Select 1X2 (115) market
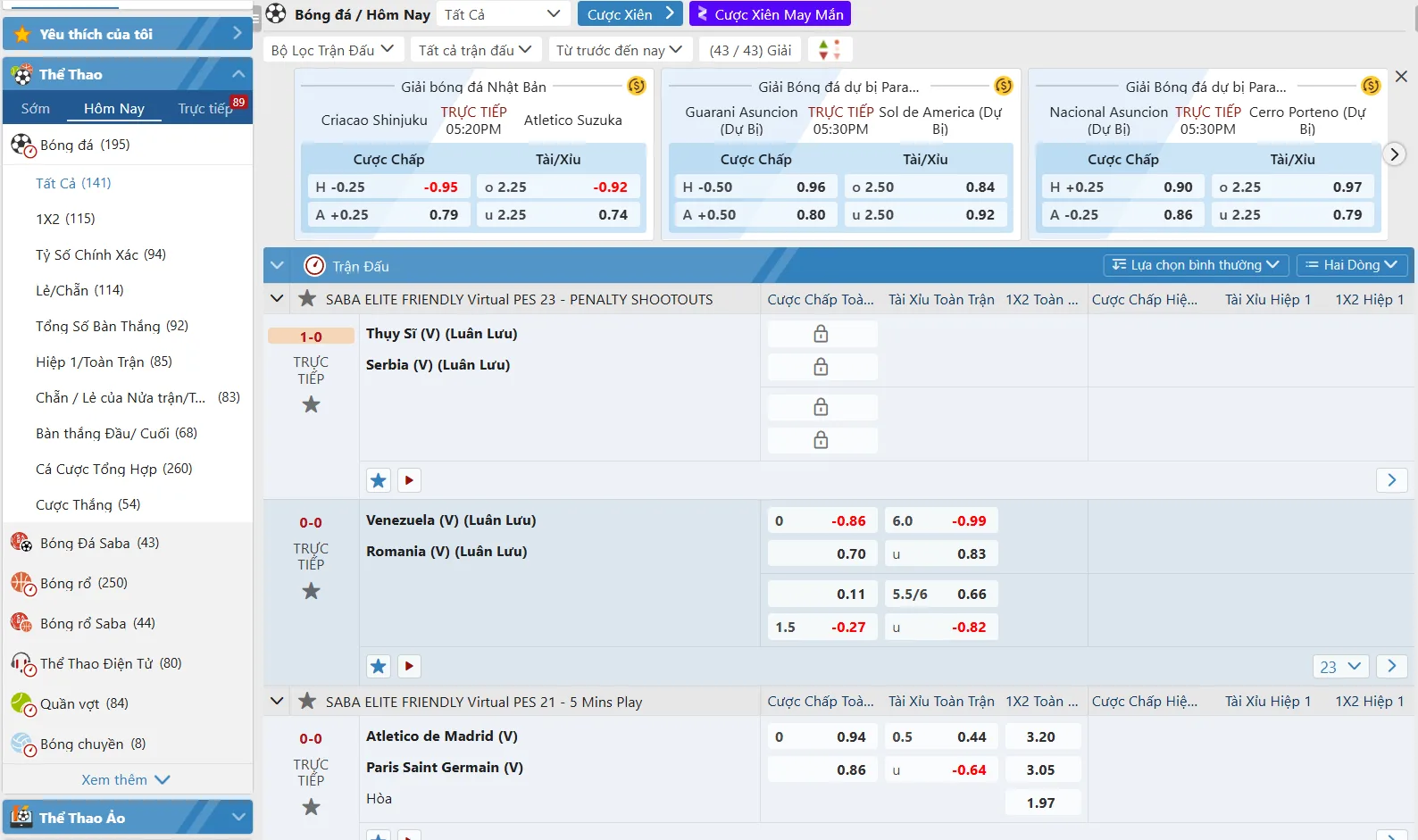1418x840 pixels. click(65, 219)
